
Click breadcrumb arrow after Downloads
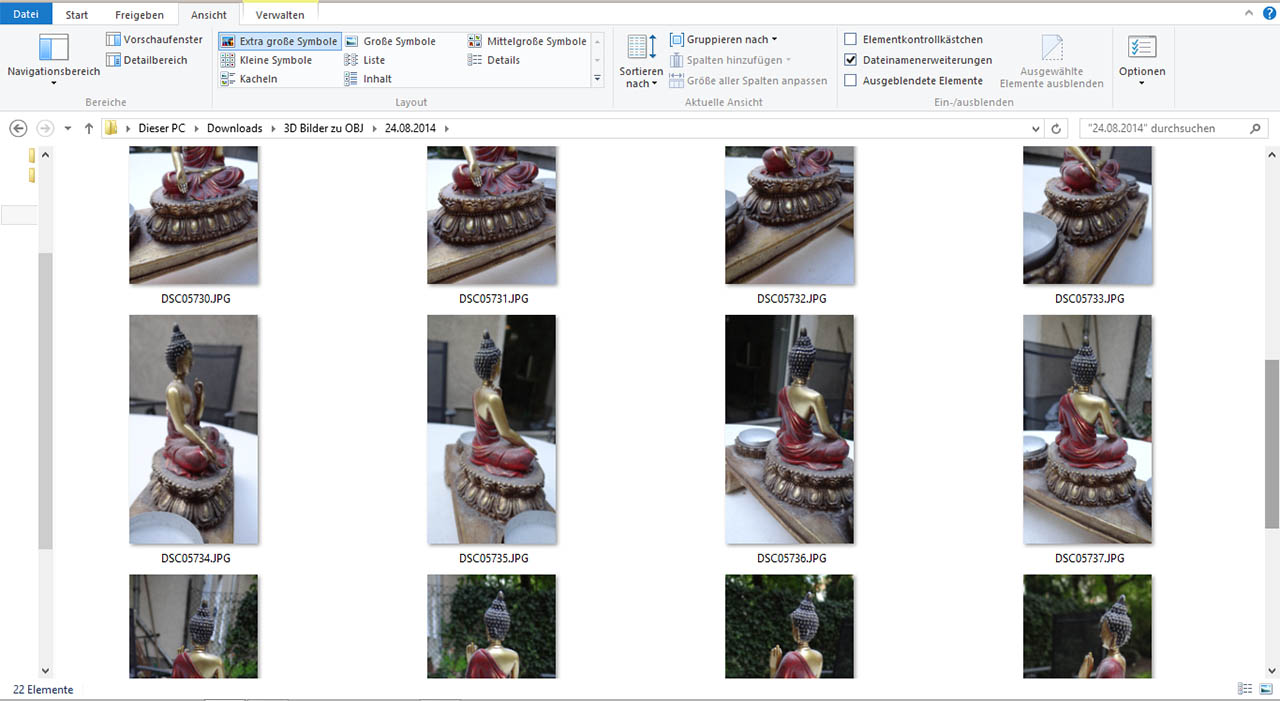coord(273,129)
